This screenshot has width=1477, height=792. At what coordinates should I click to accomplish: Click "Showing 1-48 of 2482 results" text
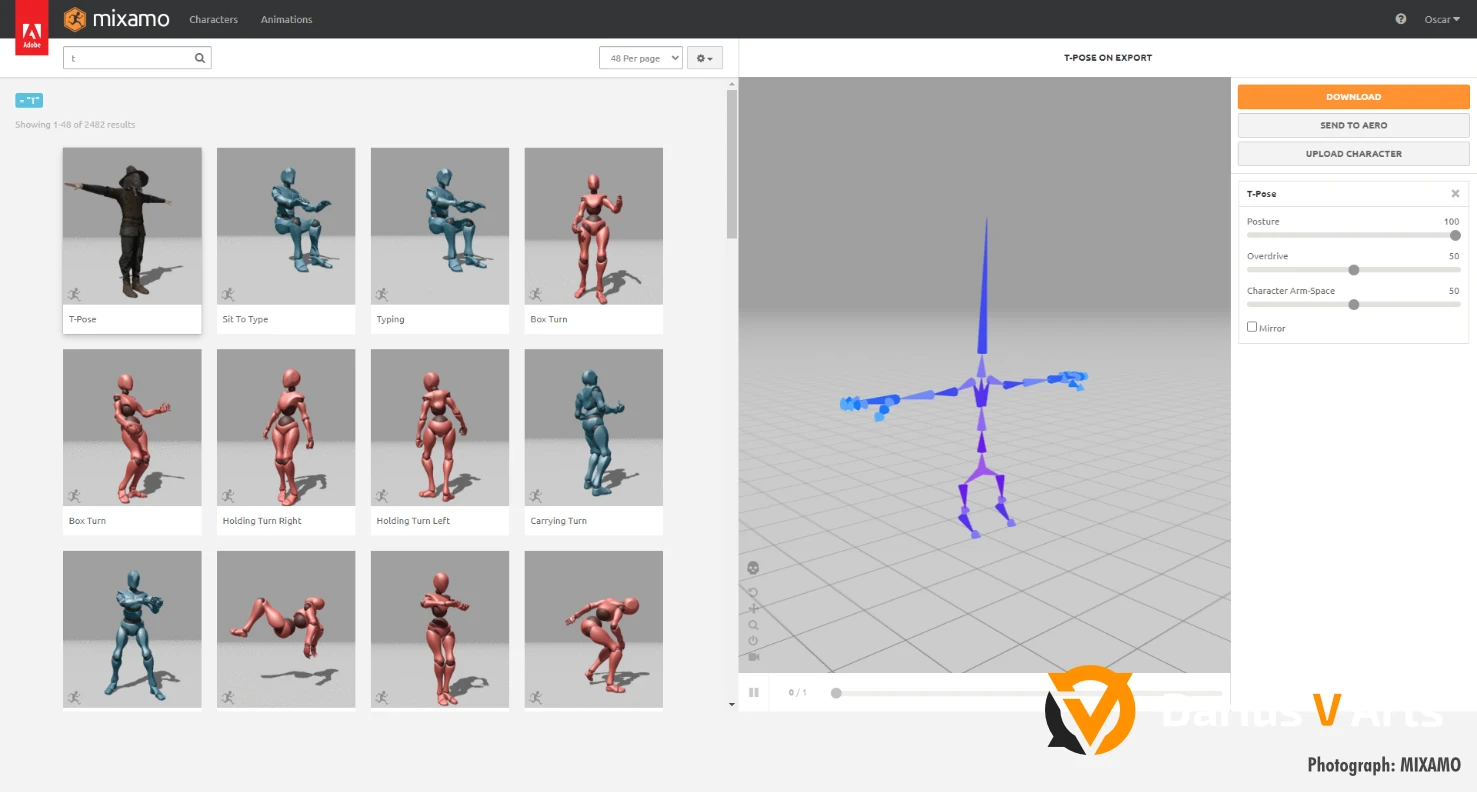[75, 125]
